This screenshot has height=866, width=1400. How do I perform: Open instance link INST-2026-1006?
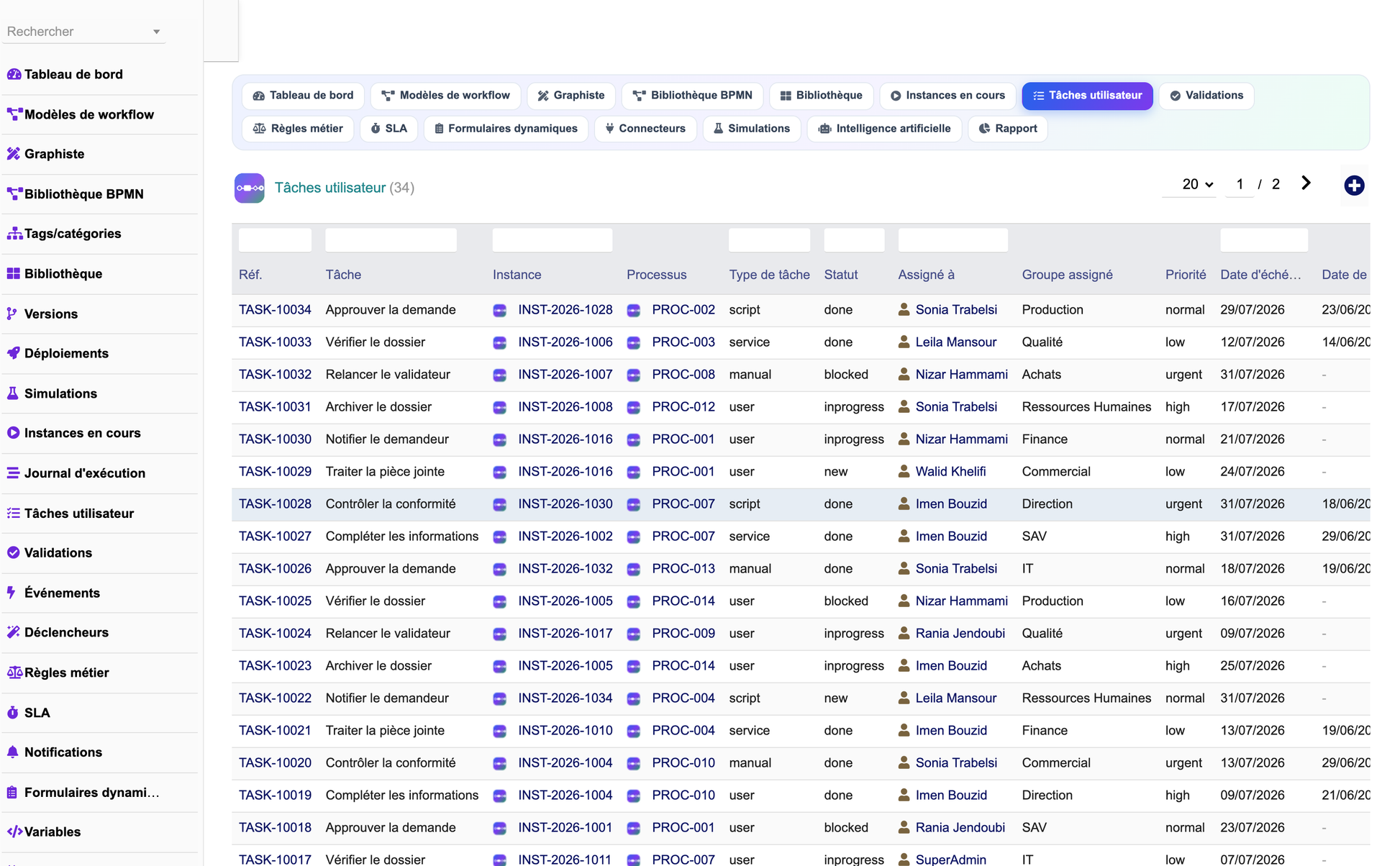point(565,342)
